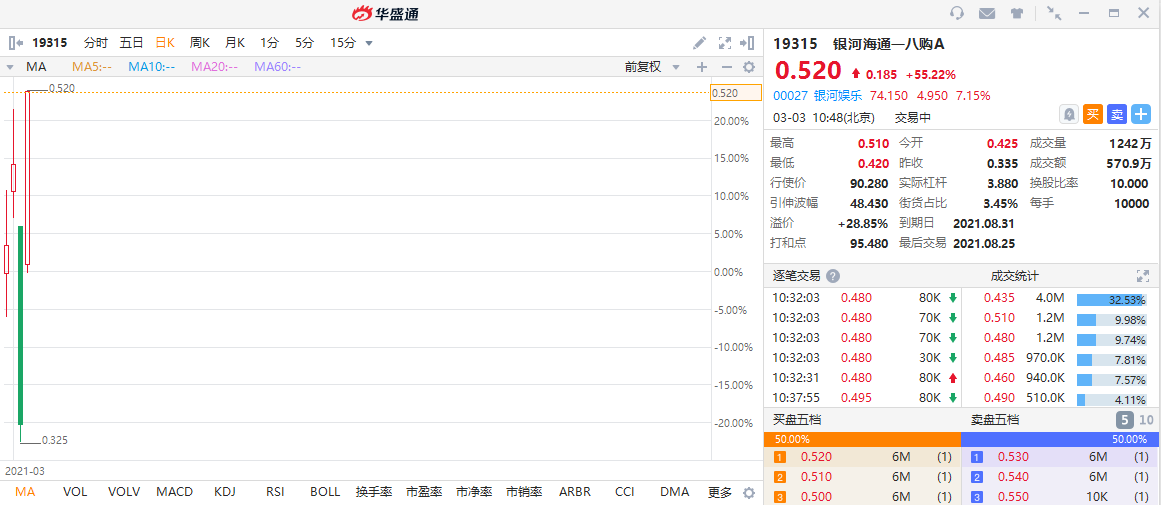This screenshot has width=1161, height=505.
Task: Select CCI indicator
Action: [626, 492]
